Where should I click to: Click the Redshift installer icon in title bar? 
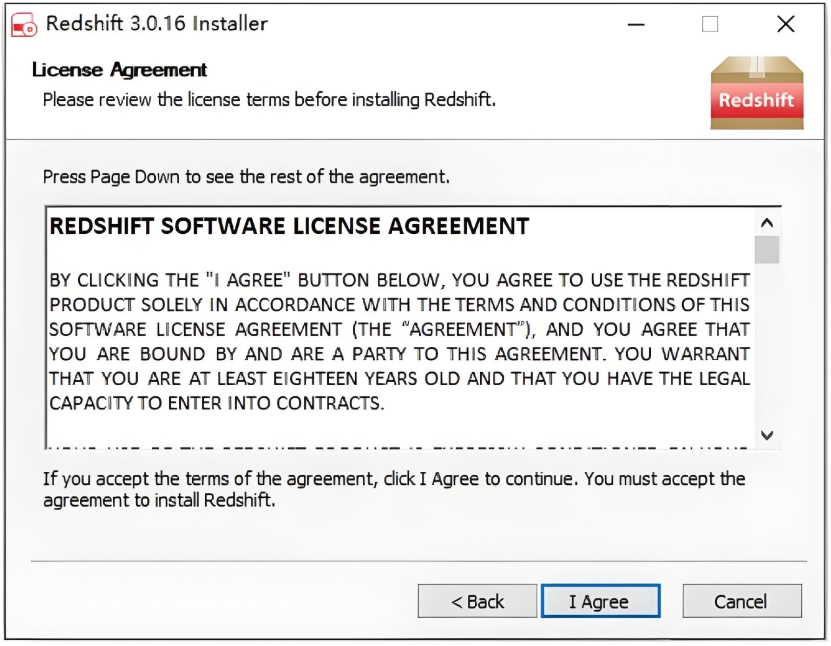23,25
